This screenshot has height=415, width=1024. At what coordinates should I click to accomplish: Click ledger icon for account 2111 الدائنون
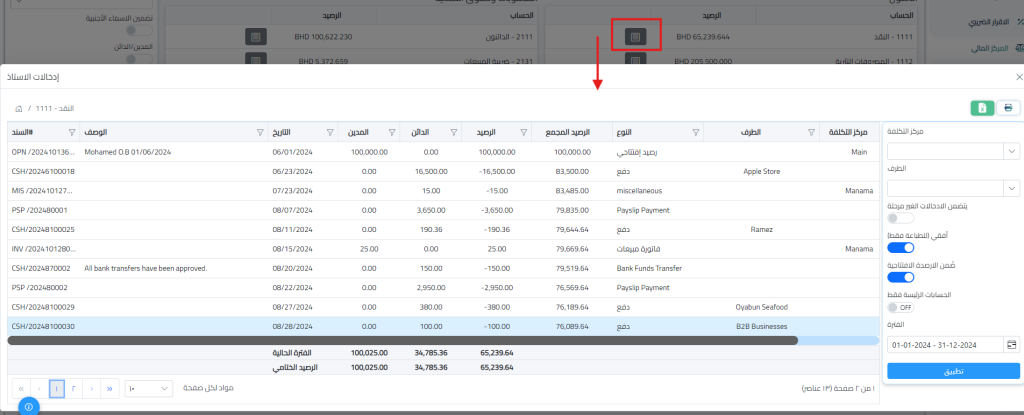256,36
